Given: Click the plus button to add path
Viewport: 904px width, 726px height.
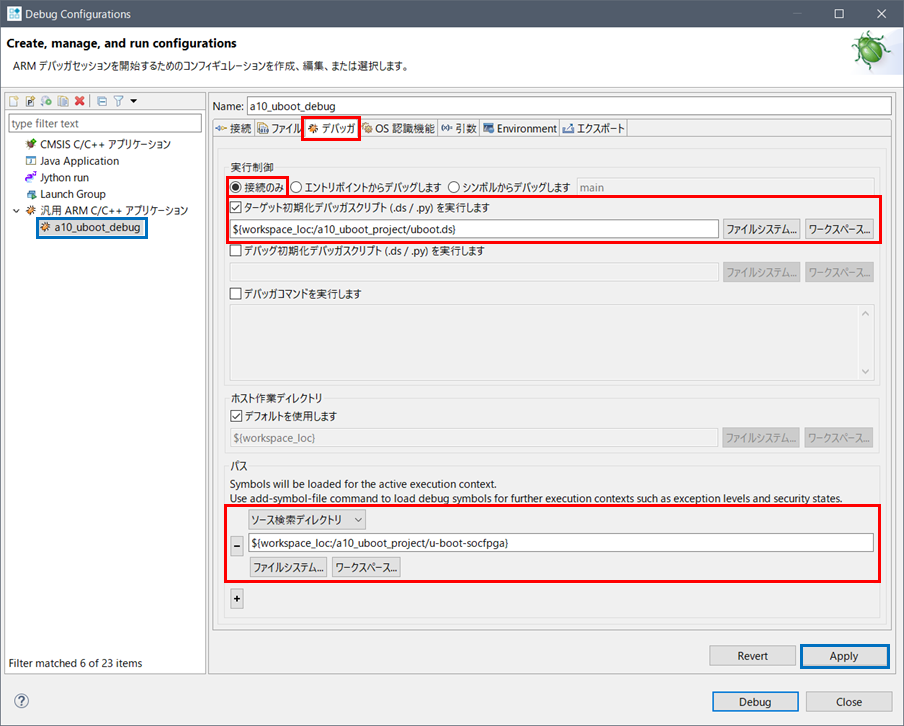Looking at the screenshot, I should click(x=237, y=598).
